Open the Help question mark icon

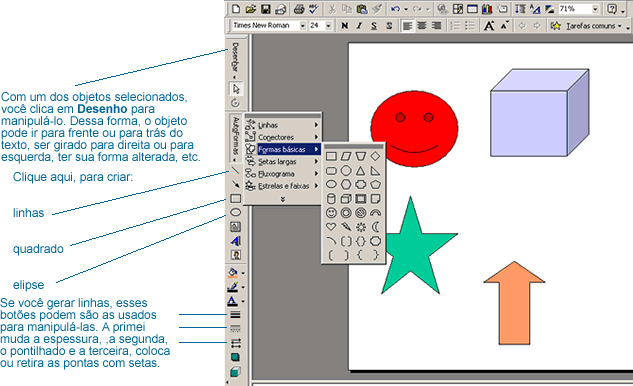612,8
